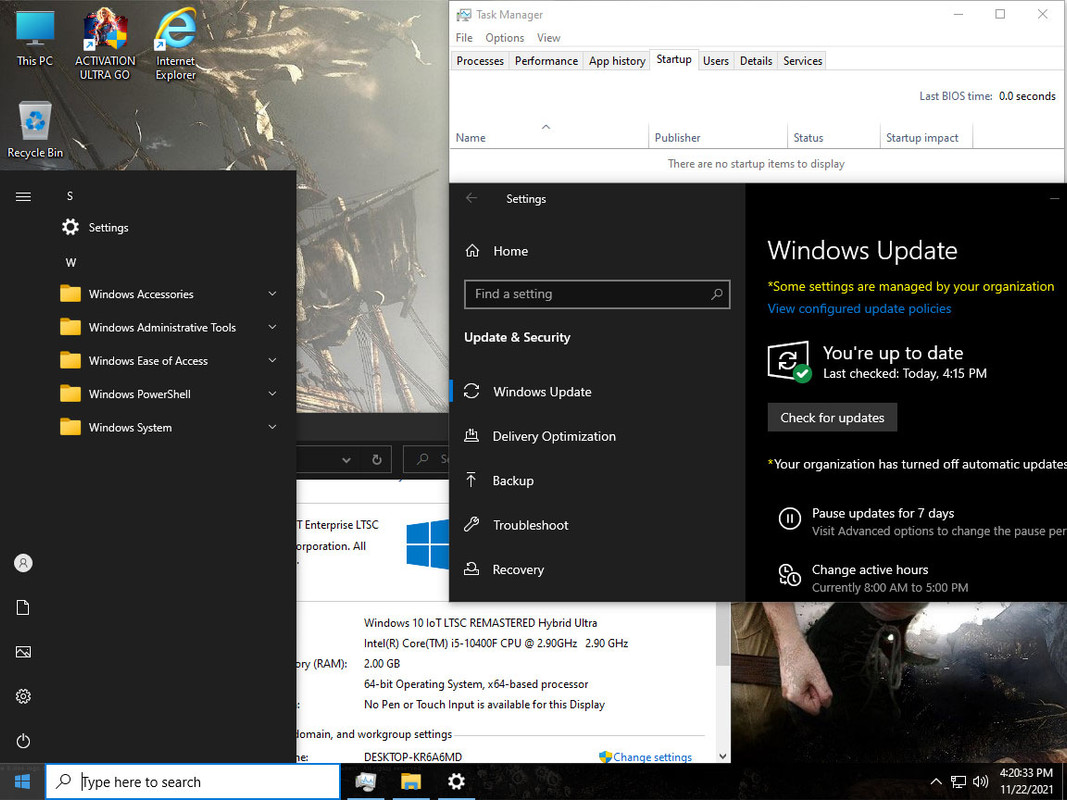Sort by Status column
The image size is (1067, 800).
[x=834, y=135]
